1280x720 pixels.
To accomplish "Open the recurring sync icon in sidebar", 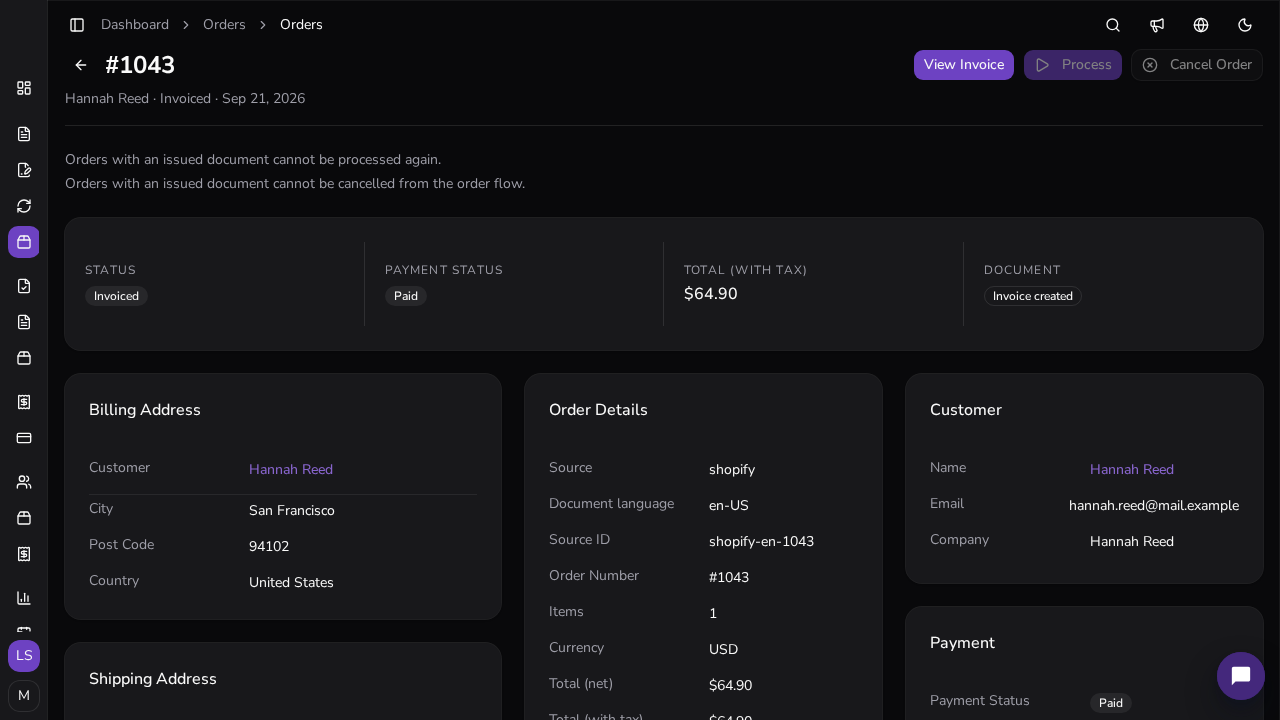I will click(24, 206).
